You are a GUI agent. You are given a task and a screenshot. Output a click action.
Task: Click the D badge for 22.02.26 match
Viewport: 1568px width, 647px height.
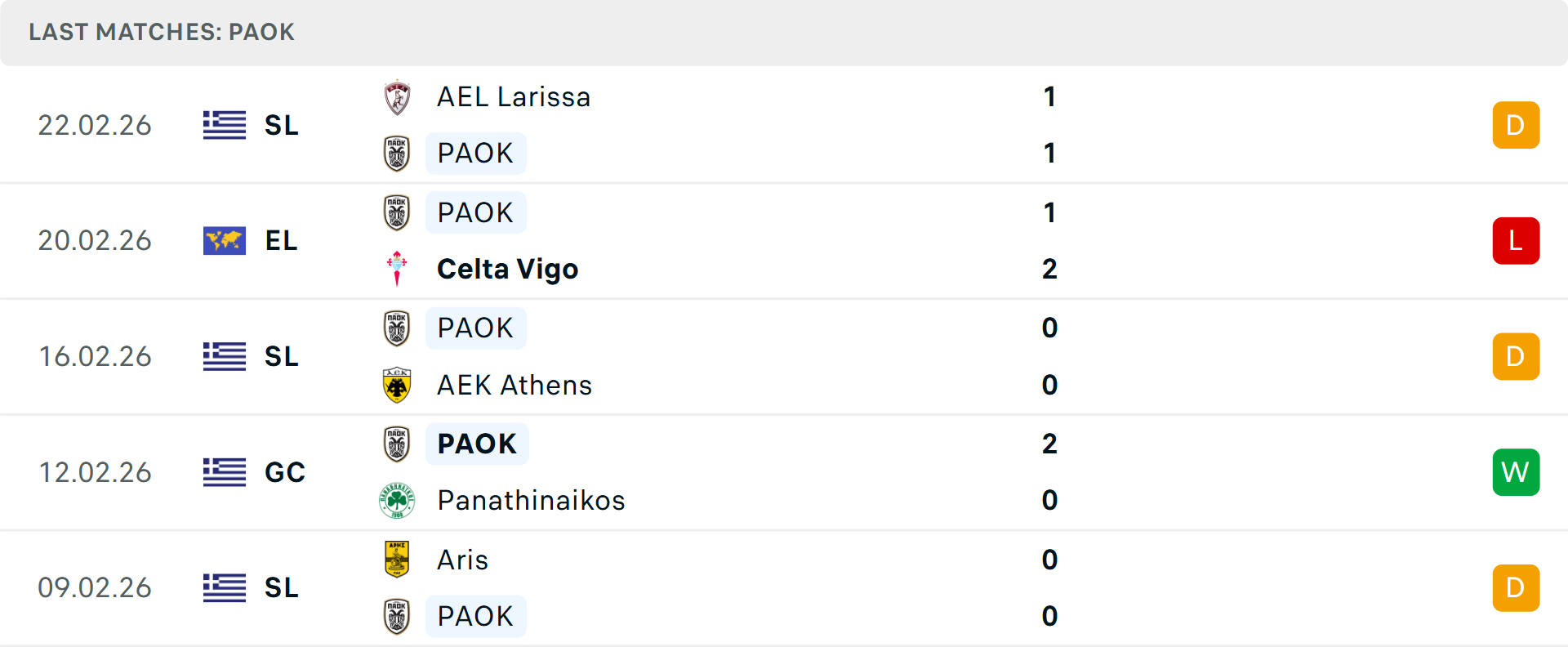[1516, 125]
